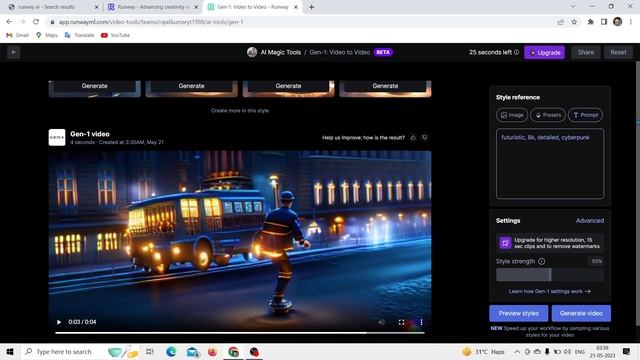Adjust the Style strength slider
640x360 pixels.
click(x=550, y=275)
